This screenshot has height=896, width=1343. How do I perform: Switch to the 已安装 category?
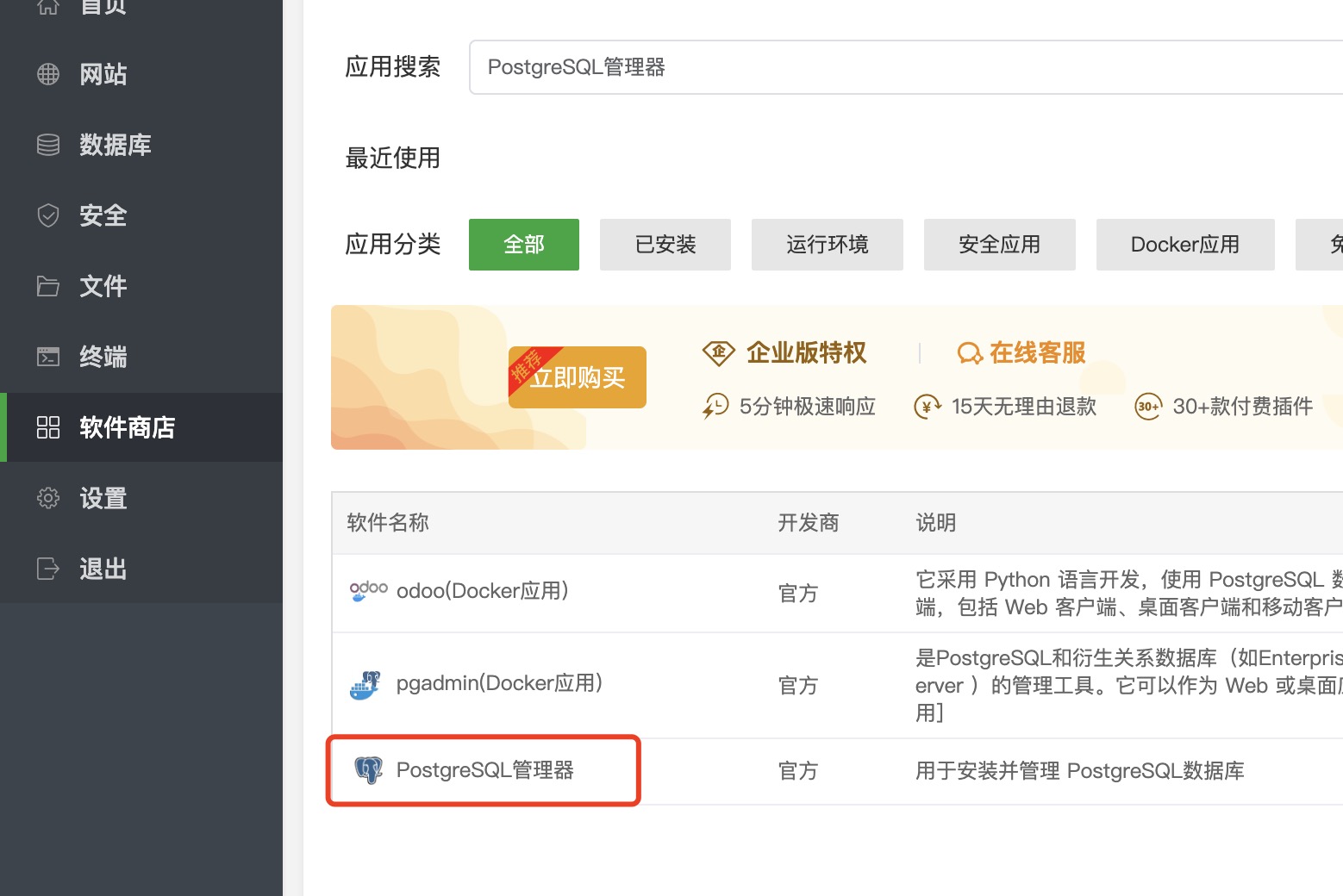(665, 245)
